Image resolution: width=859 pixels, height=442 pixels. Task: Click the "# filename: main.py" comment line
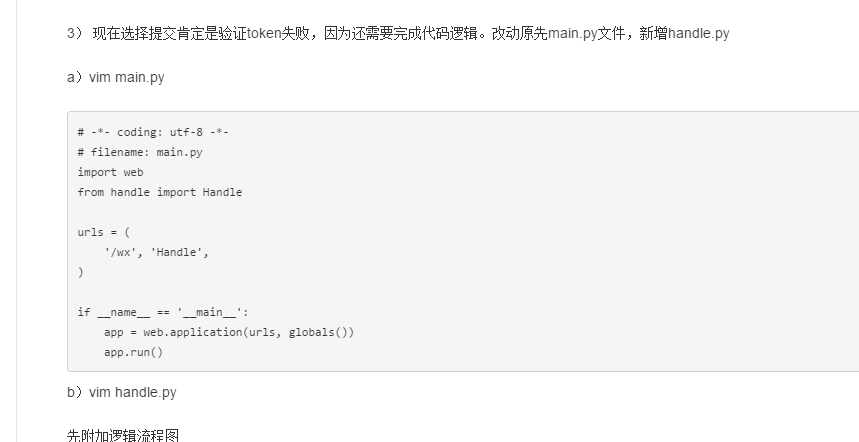[140, 152]
